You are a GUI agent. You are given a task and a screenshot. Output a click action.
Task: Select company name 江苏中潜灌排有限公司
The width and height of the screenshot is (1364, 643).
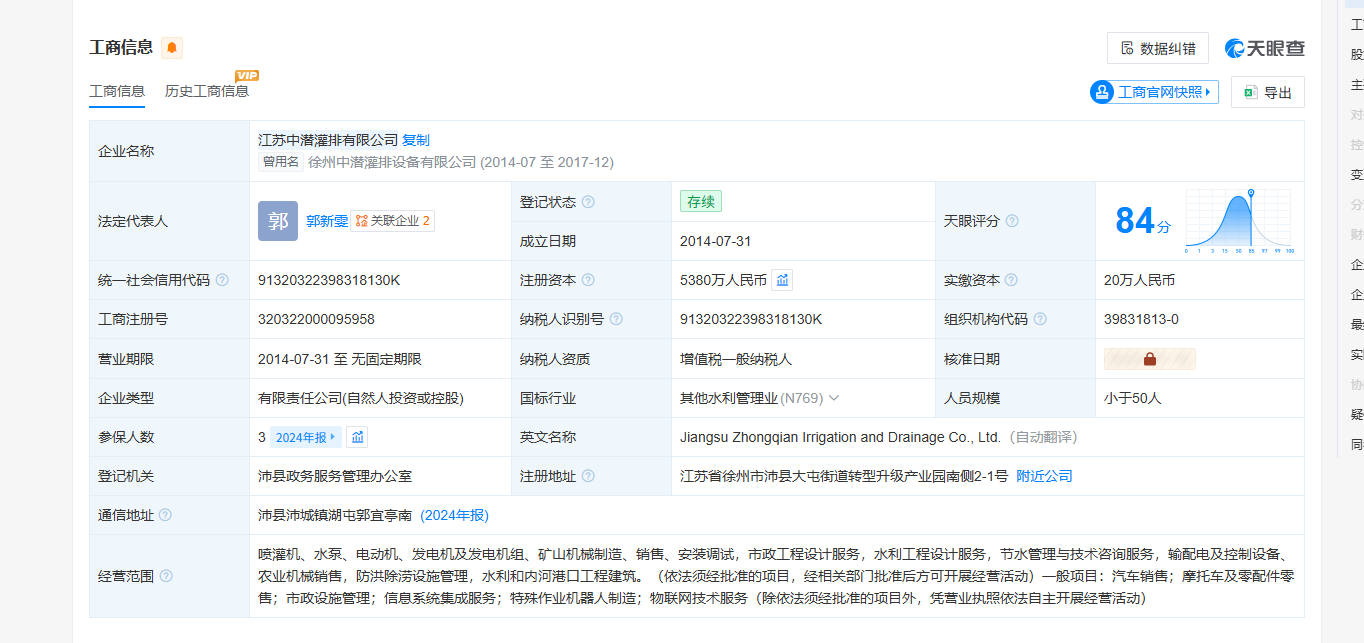(328, 140)
